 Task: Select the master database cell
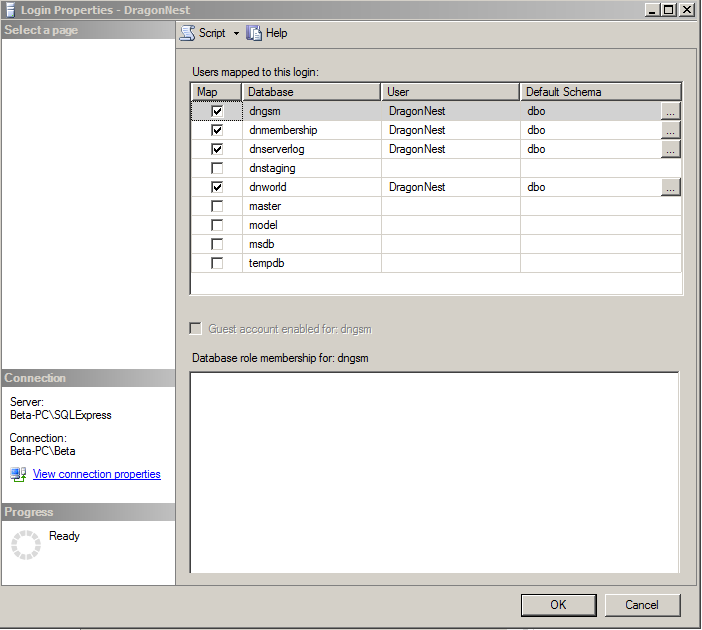pyautogui.click(x=312, y=206)
